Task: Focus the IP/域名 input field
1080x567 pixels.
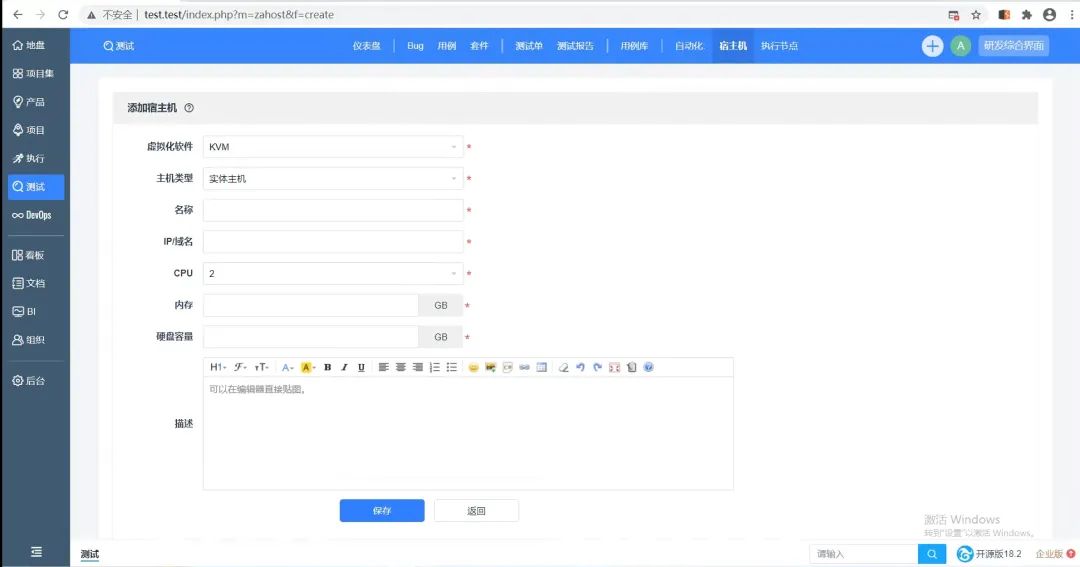Action: [x=333, y=242]
